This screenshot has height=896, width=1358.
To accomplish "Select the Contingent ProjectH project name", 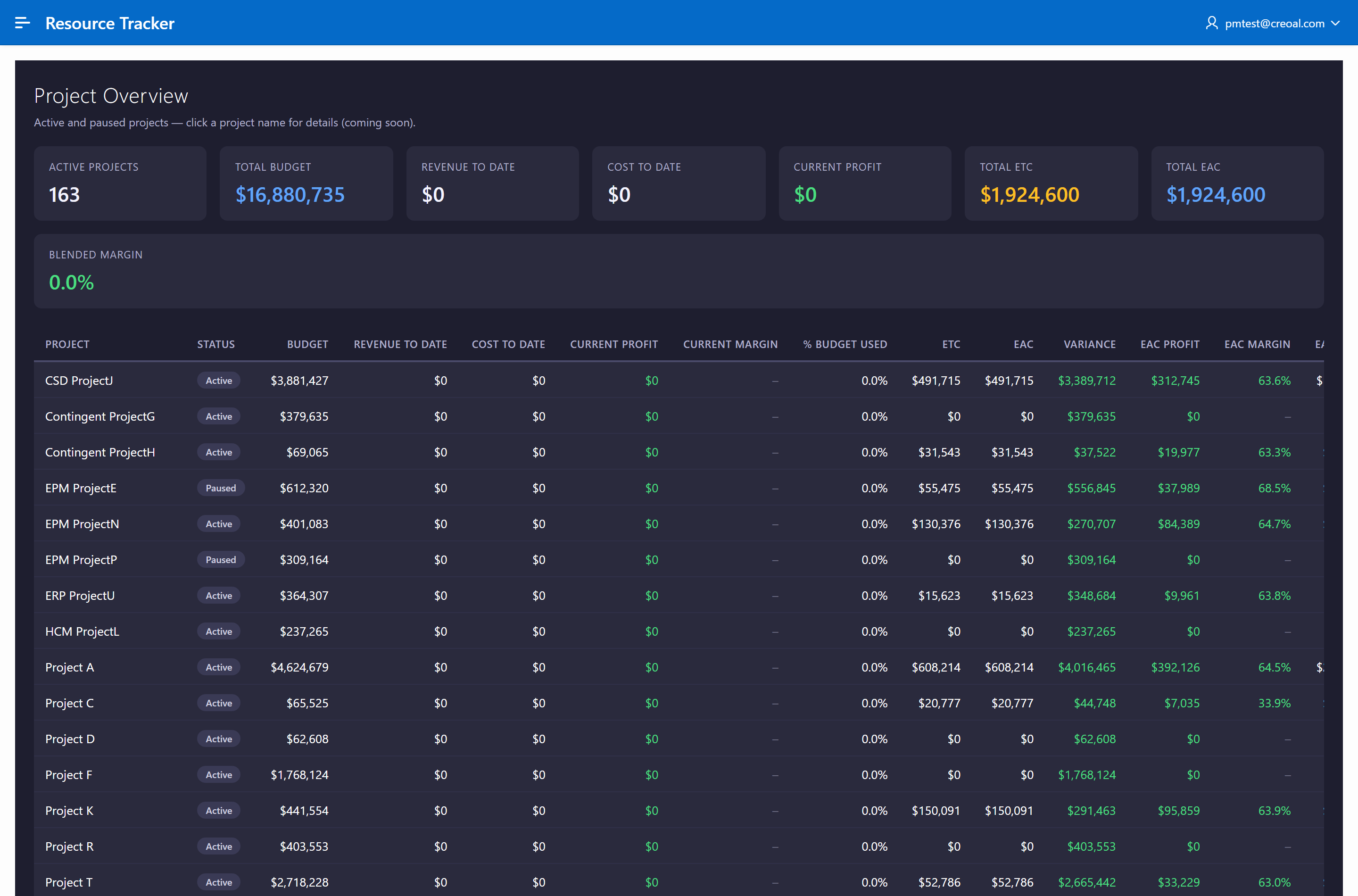I will tap(100, 452).
